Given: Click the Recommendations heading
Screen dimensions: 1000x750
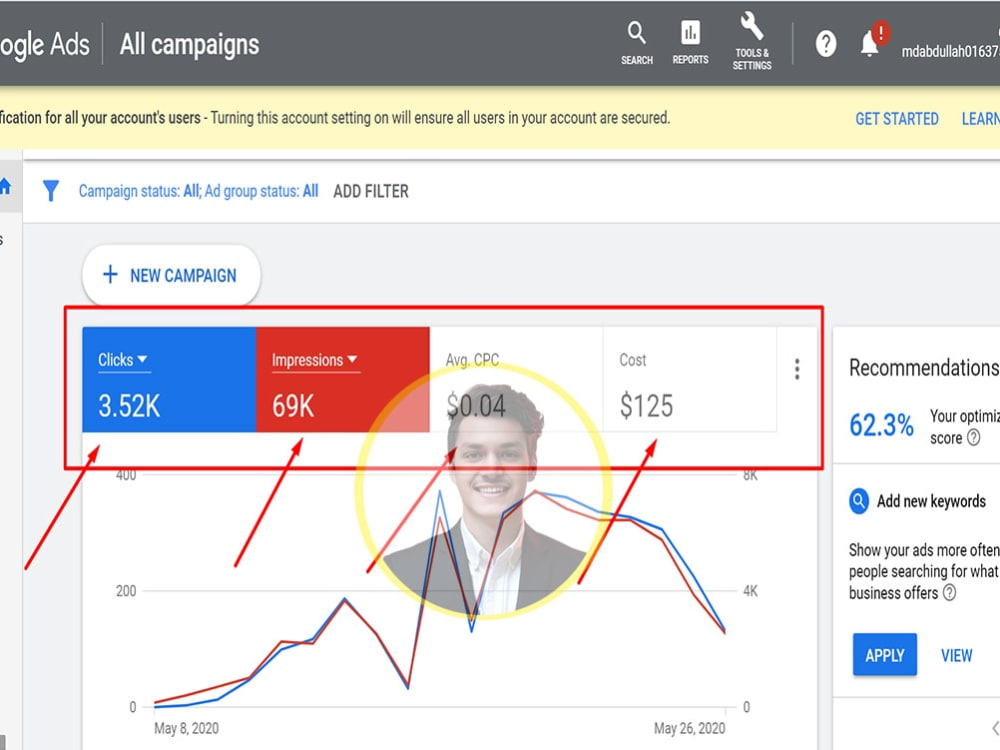Looking at the screenshot, I should pyautogui.click(x=923, y=367).
